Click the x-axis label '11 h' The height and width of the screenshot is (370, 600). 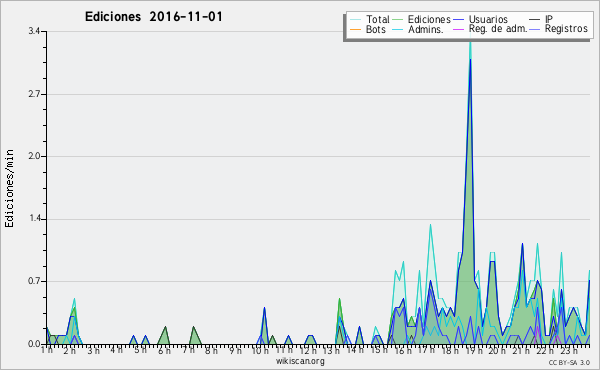pyautogui.click(x=284, y=350)
